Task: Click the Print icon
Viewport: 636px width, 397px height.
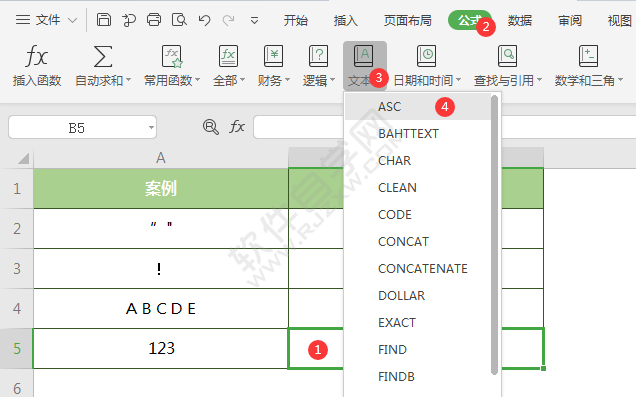Action: pyautogui.click(x=154, y=19)
